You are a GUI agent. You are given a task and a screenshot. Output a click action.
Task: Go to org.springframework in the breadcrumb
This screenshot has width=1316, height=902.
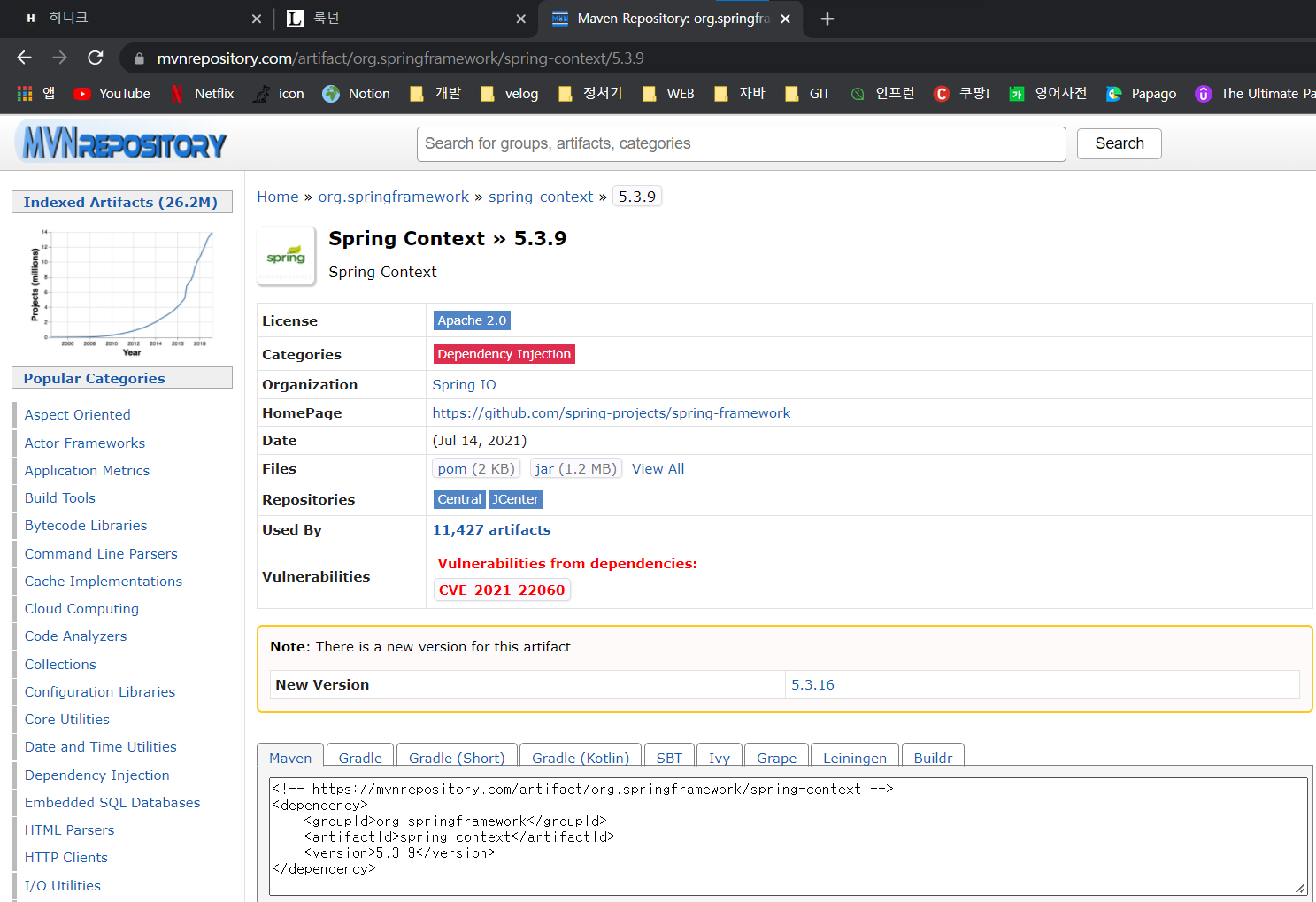(x=394, y=197)
